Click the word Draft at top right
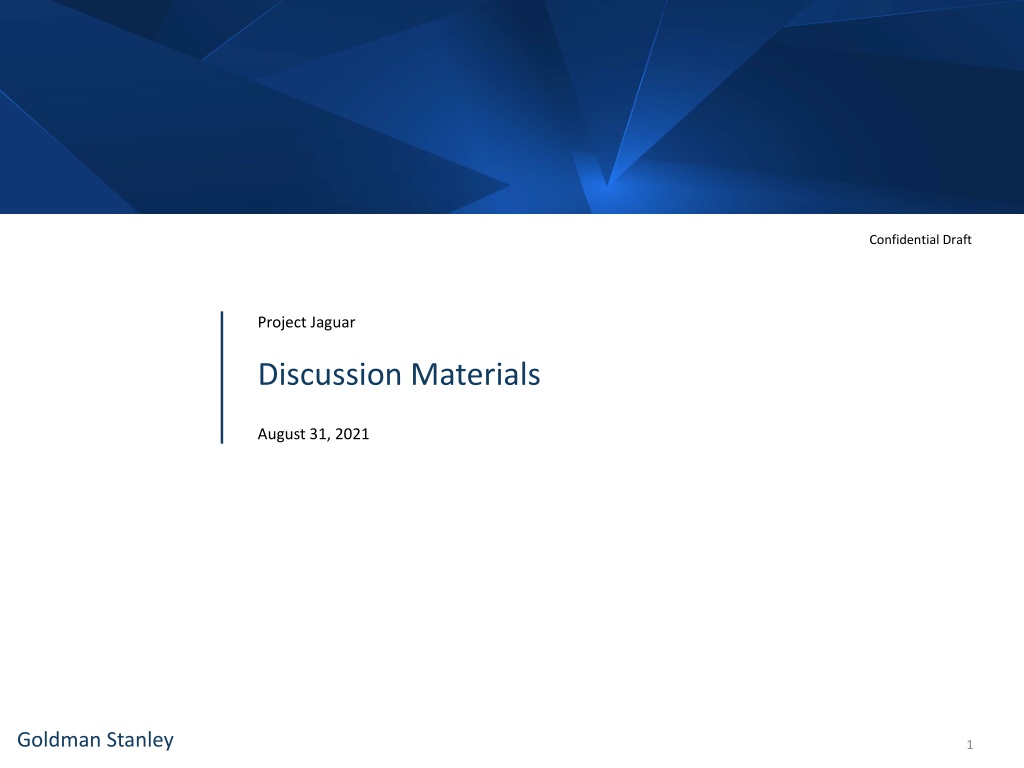Image resolution: width=1024 pixels, height=768 pixels. coord(957,240)
